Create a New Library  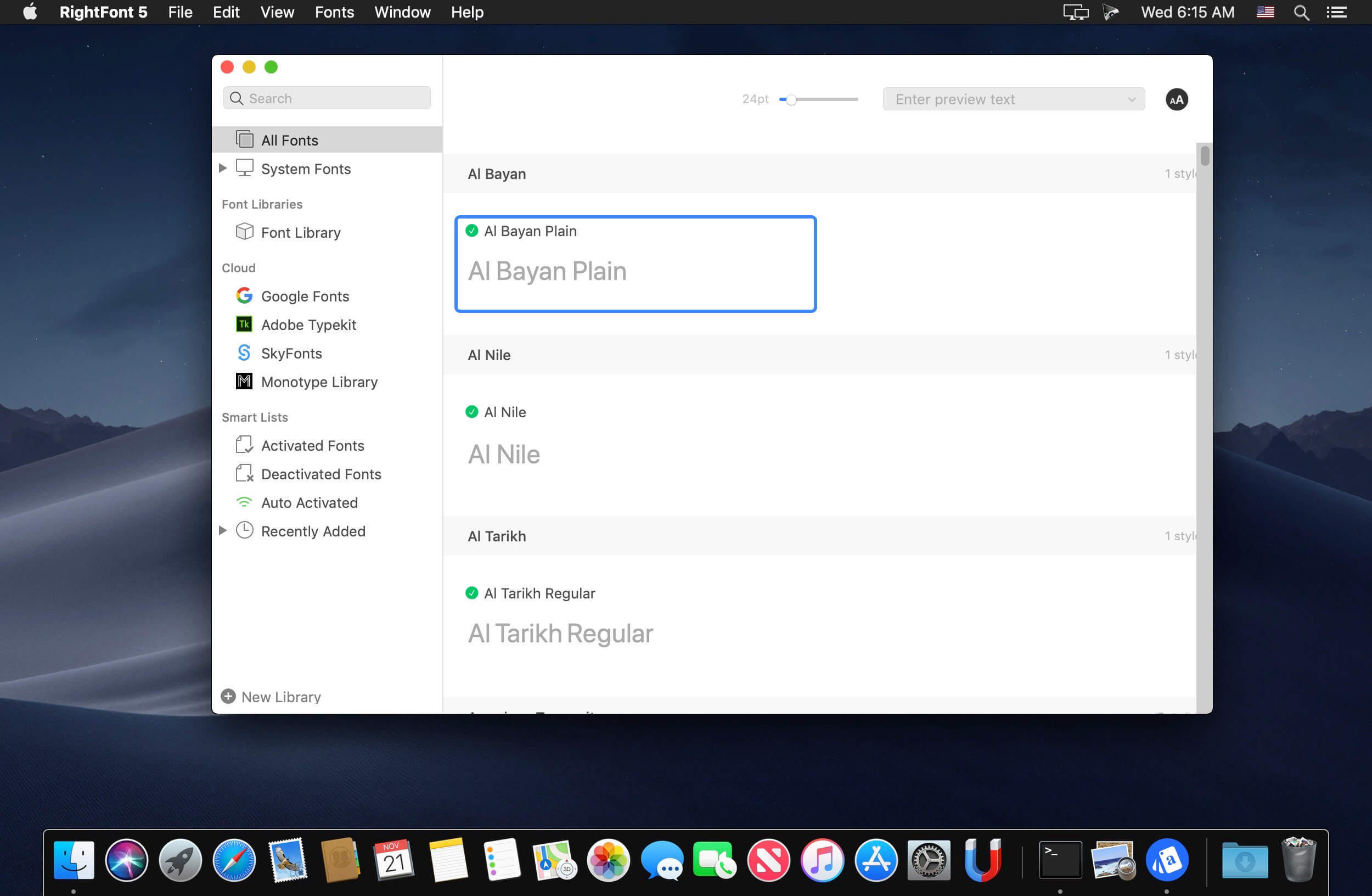click(x=271, y=697)
